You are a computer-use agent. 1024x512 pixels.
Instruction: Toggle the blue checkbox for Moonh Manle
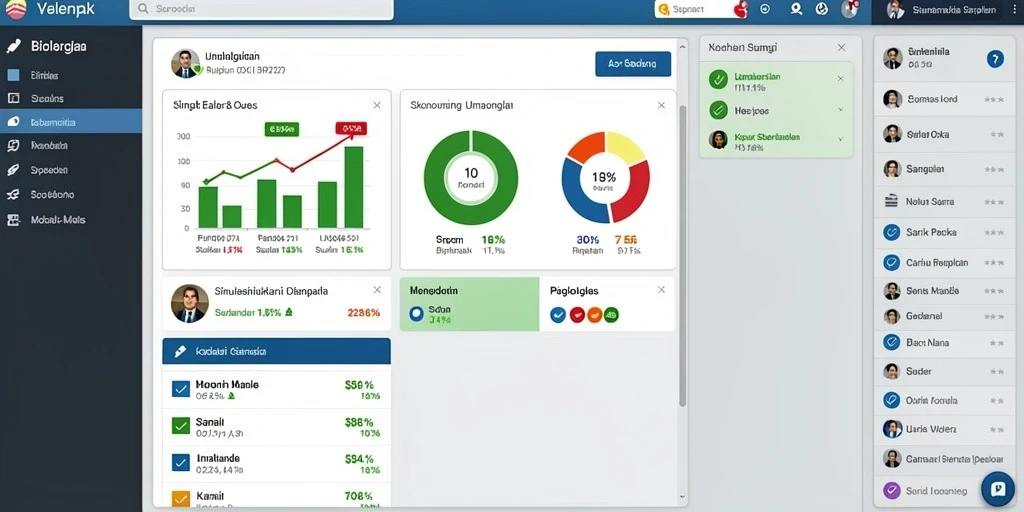(x=181, y=389)
